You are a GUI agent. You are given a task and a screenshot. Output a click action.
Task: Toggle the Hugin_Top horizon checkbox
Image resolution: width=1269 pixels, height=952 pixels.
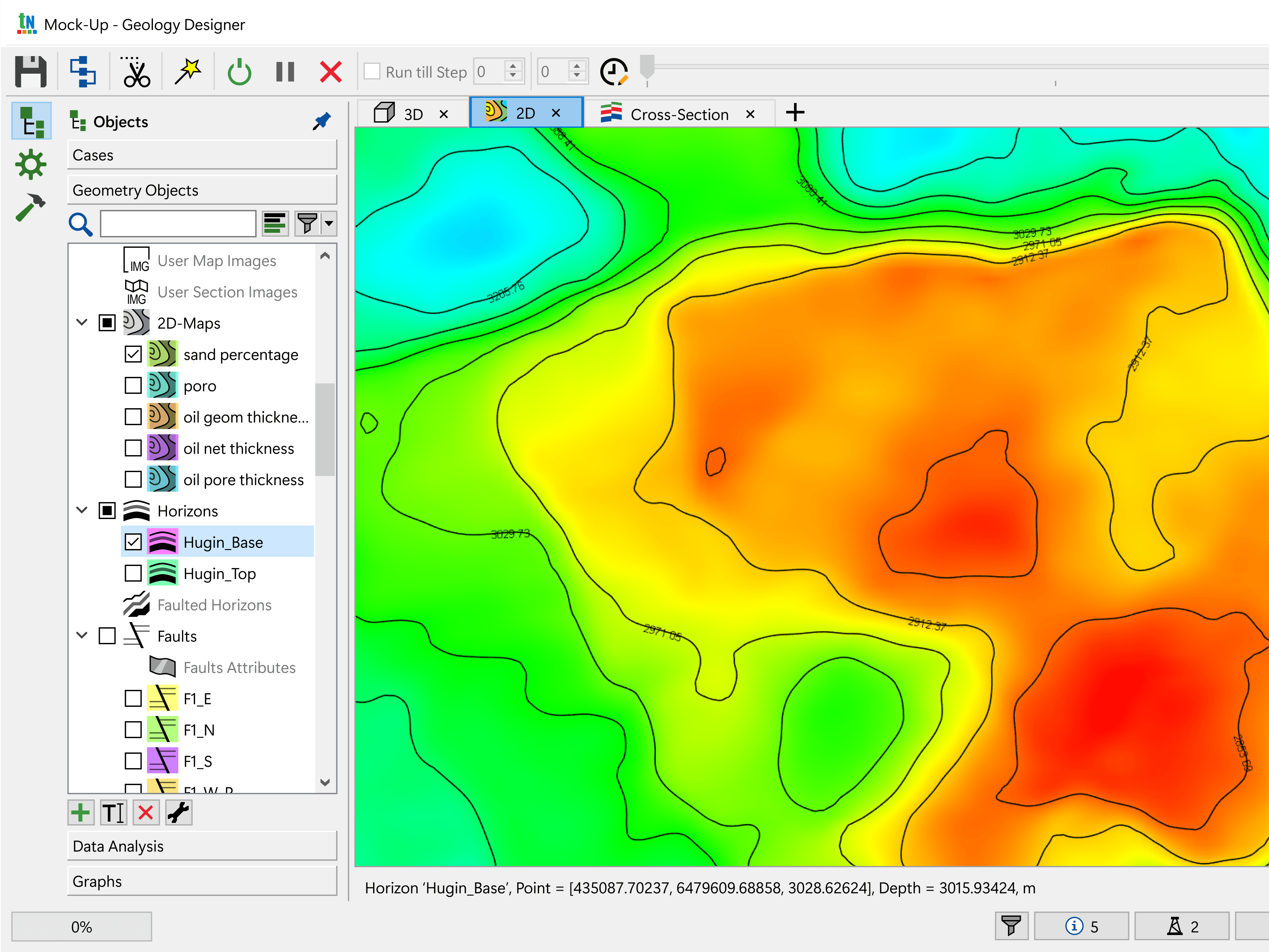pyautogui.click(x=133, y=573)
